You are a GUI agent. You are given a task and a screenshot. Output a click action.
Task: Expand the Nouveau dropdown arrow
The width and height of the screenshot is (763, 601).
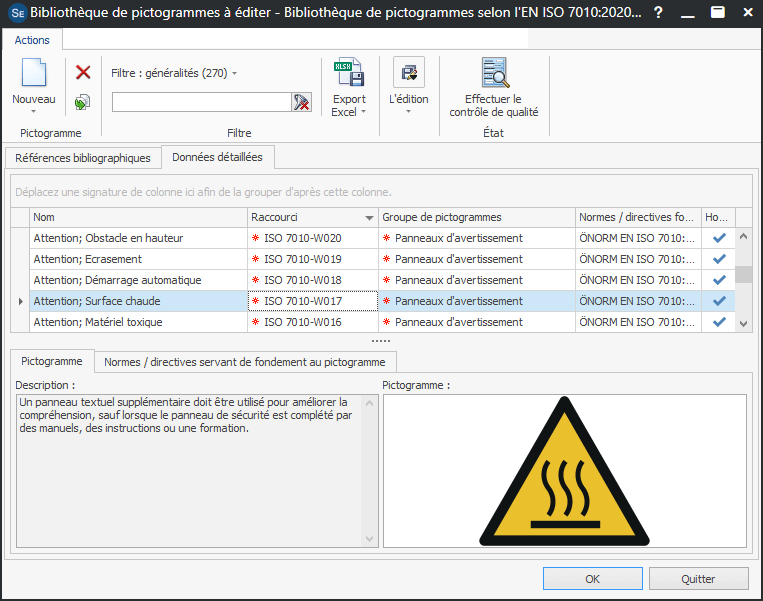[34, 112]
